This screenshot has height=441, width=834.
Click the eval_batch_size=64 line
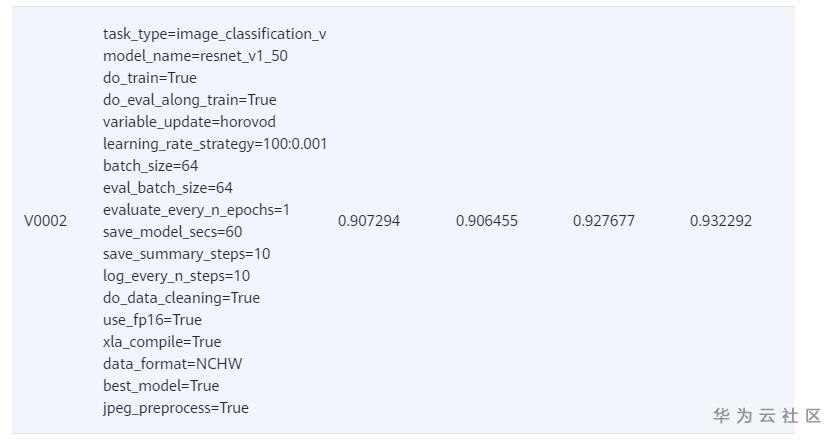(167, 188)
